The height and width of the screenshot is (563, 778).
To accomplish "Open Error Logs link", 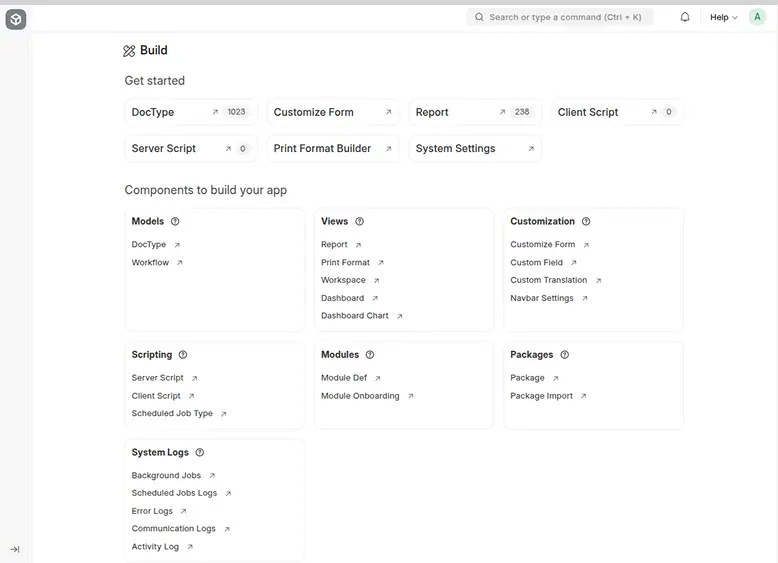I will [x=152, y=511].
